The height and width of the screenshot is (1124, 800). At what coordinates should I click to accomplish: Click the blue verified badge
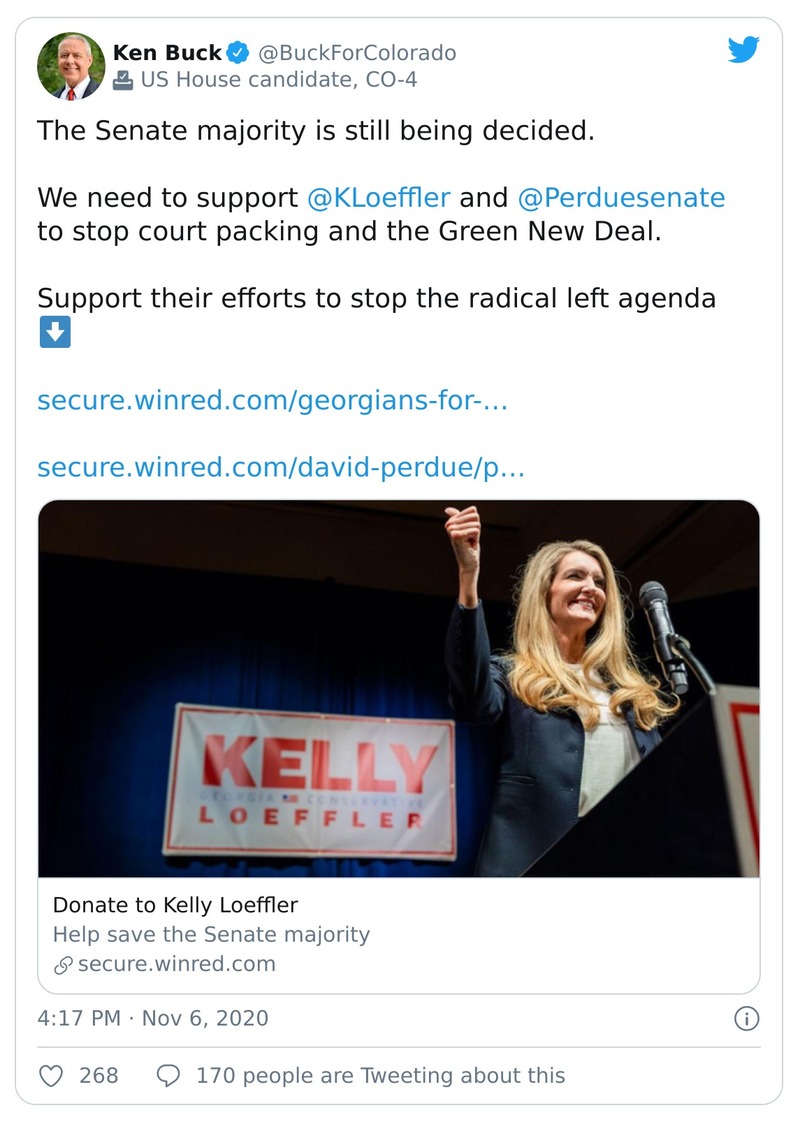tap(237, 53)
